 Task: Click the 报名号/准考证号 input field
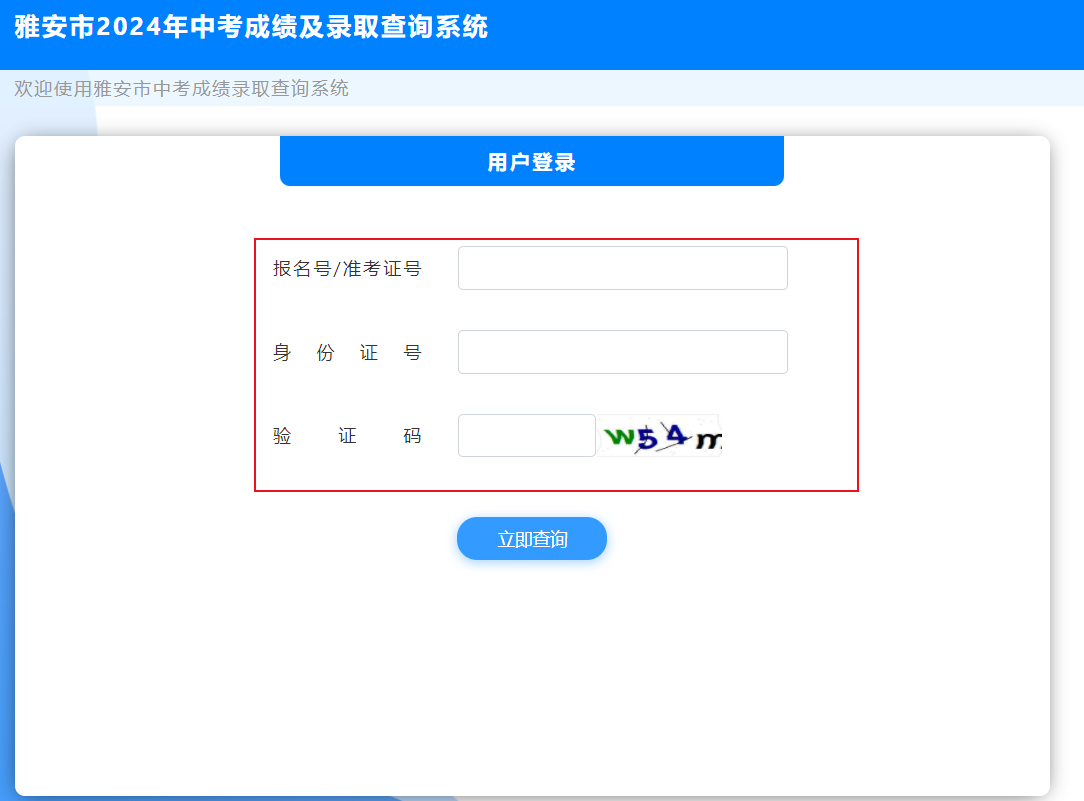pyautogui.click(x=622, y=268)
